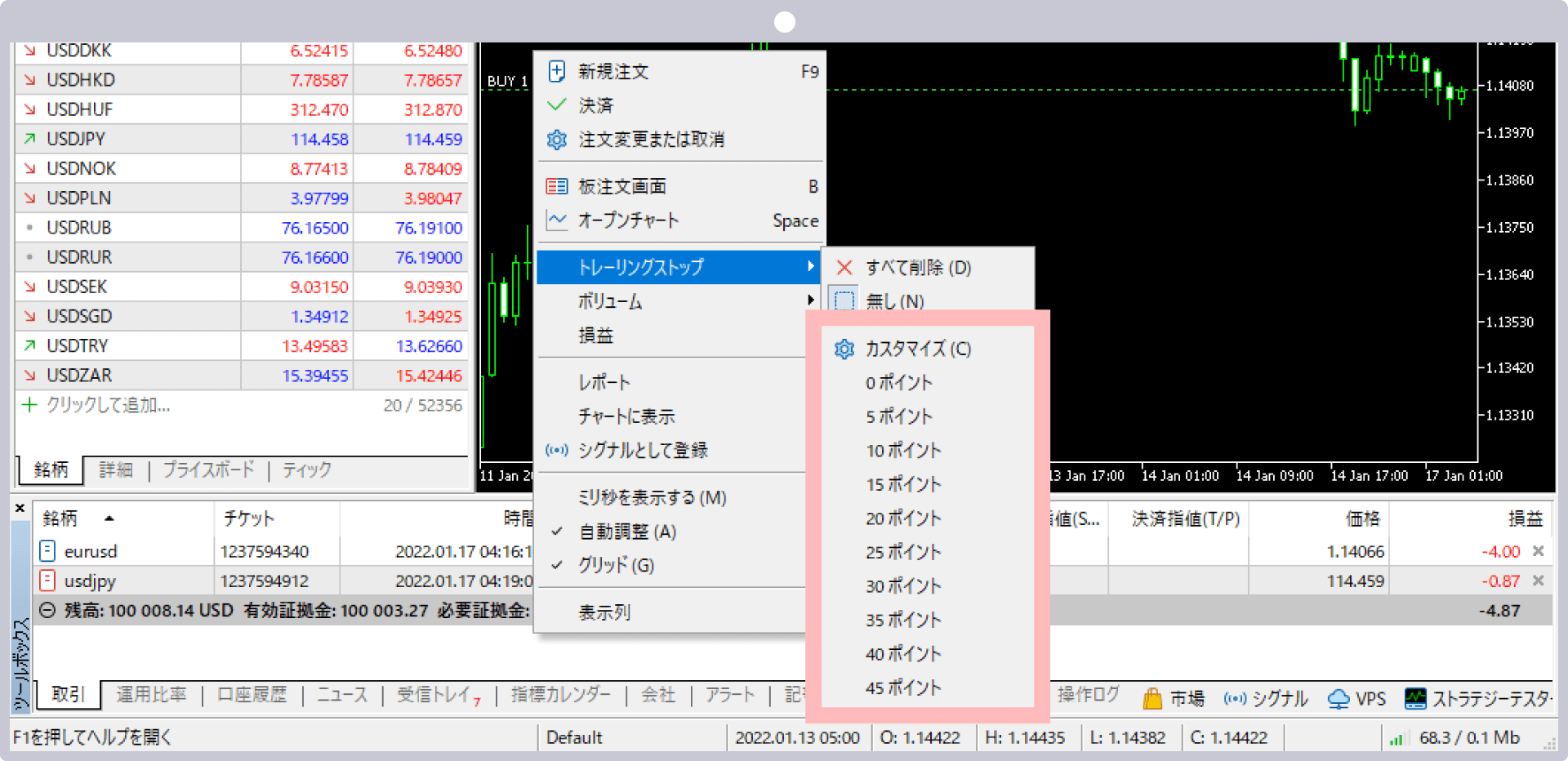Select 0 ポイント trailing stop

(x=899, y=383)
